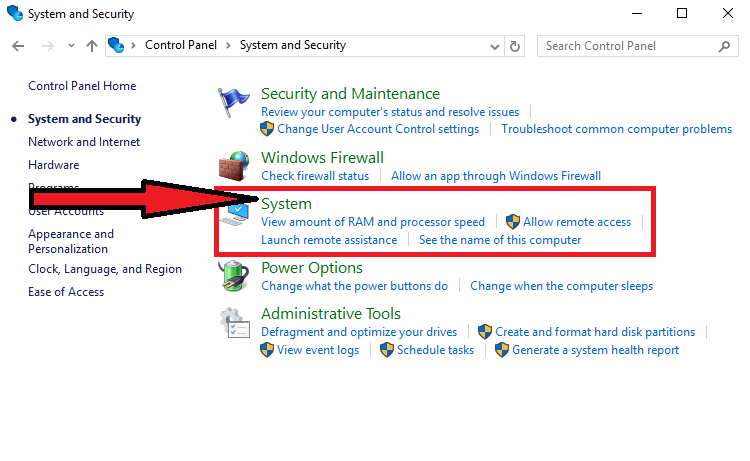Open recent locations dropdown arrow
This screenshot has width=750, height=461.
tap(68, 46)
